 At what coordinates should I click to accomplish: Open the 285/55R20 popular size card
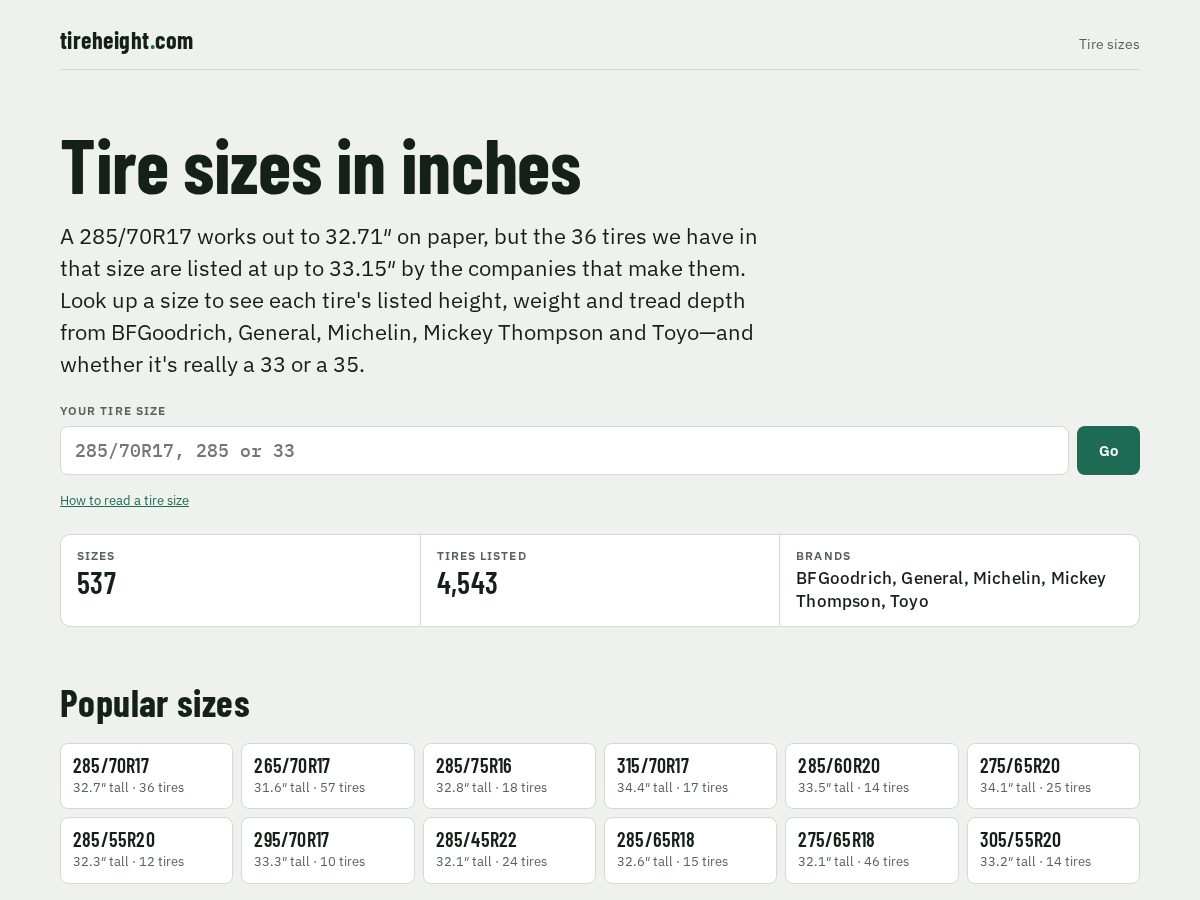[x=146, y=850]
